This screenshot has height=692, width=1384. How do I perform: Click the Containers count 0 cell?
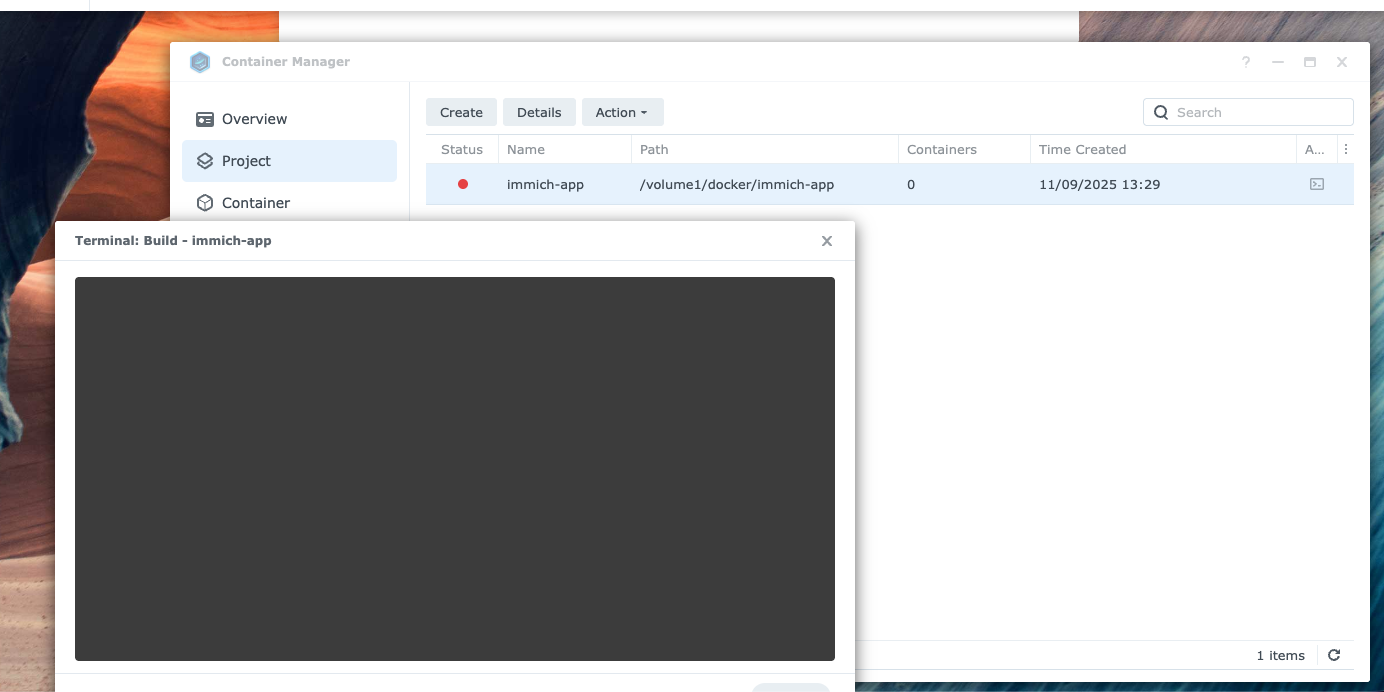pyautogui.click(x=911, y=185)
